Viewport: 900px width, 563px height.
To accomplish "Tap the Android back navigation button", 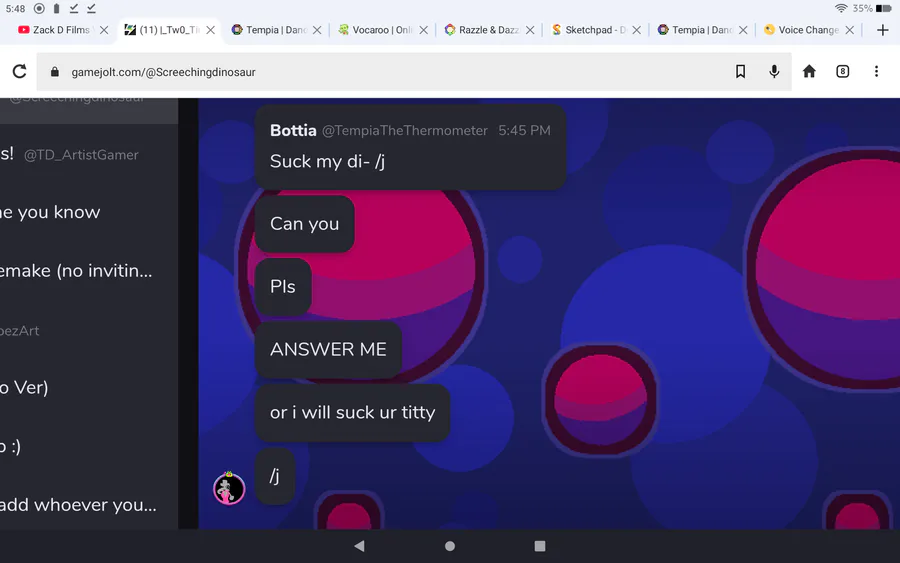I will point(359,546).
